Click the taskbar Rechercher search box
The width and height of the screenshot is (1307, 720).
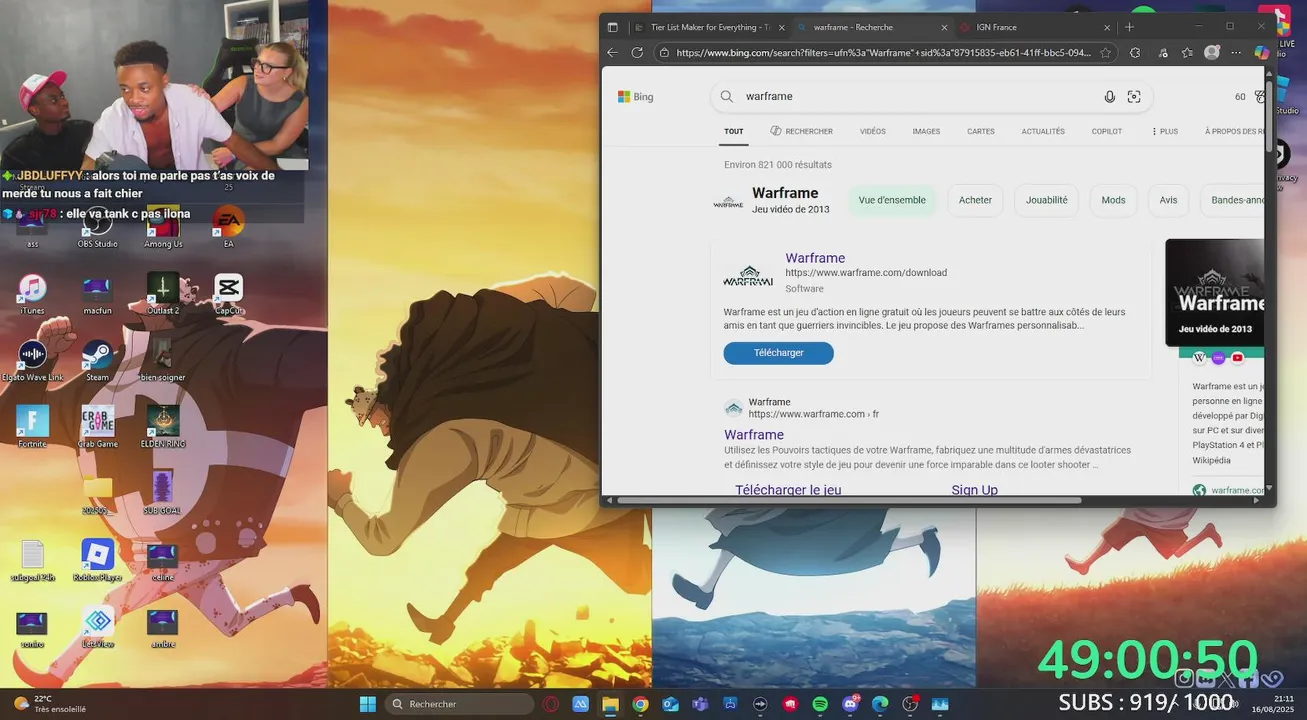click(x=459, y=704)
